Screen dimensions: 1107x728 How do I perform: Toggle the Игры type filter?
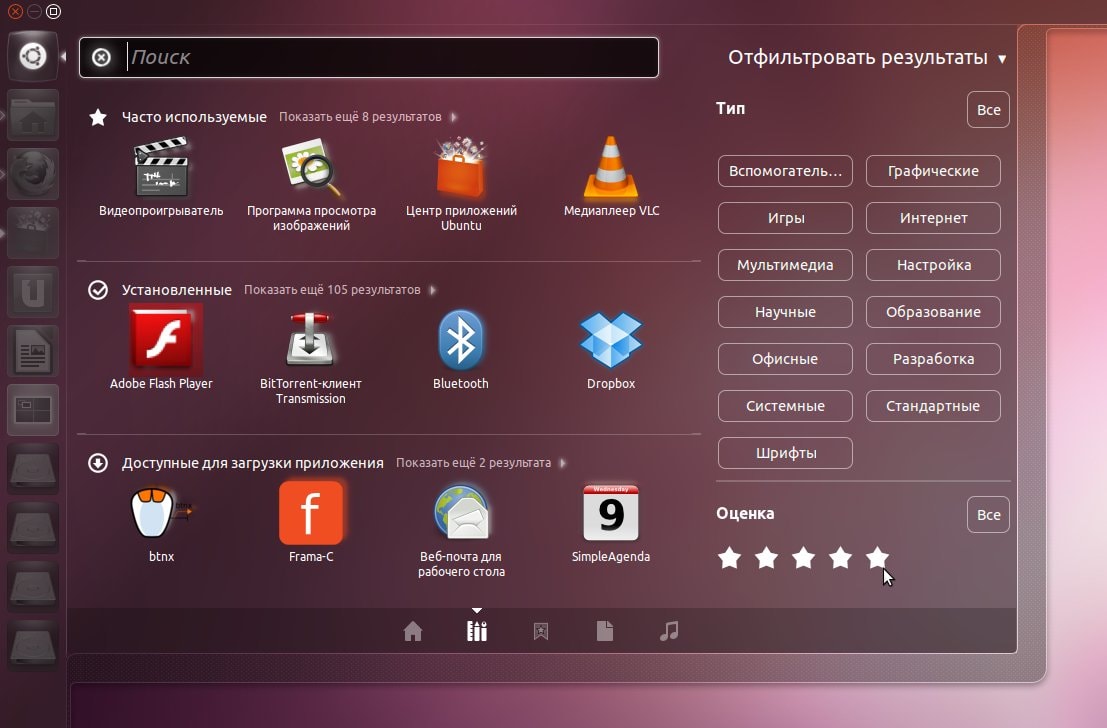pos(785,218)
